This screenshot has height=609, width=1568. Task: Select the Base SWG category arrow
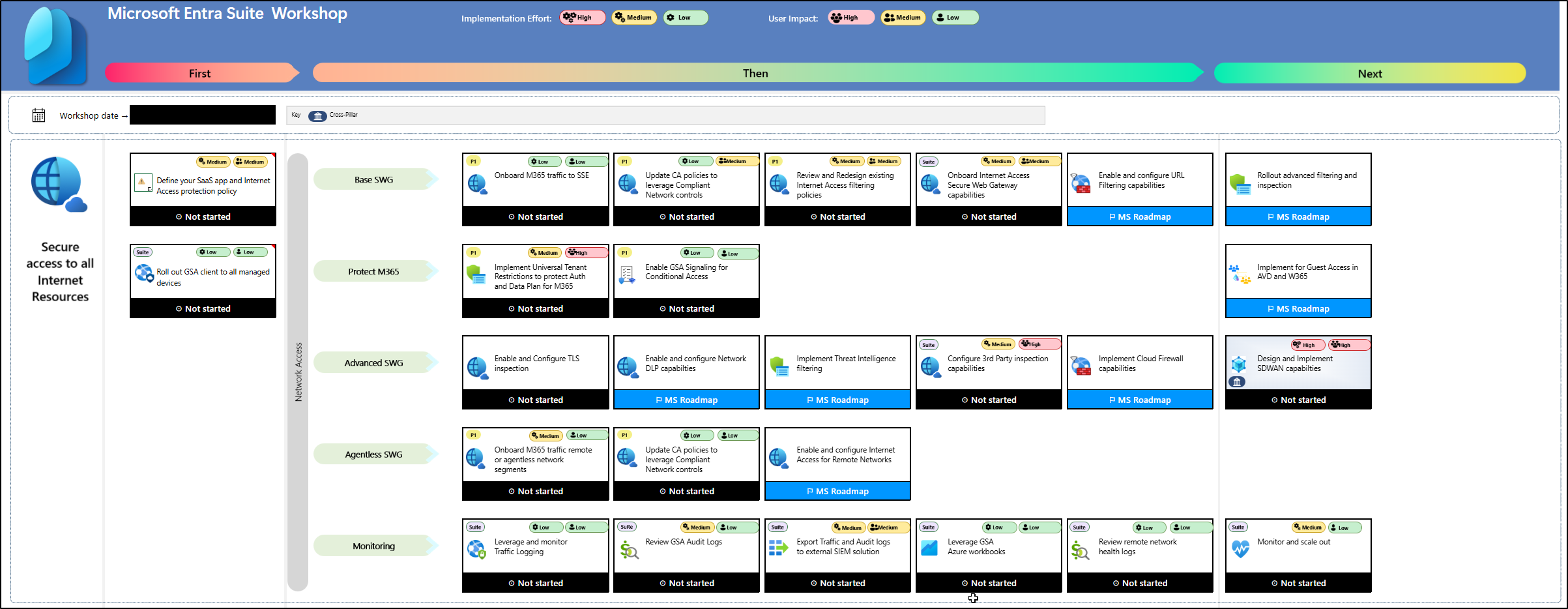click(x=374, y=179)
